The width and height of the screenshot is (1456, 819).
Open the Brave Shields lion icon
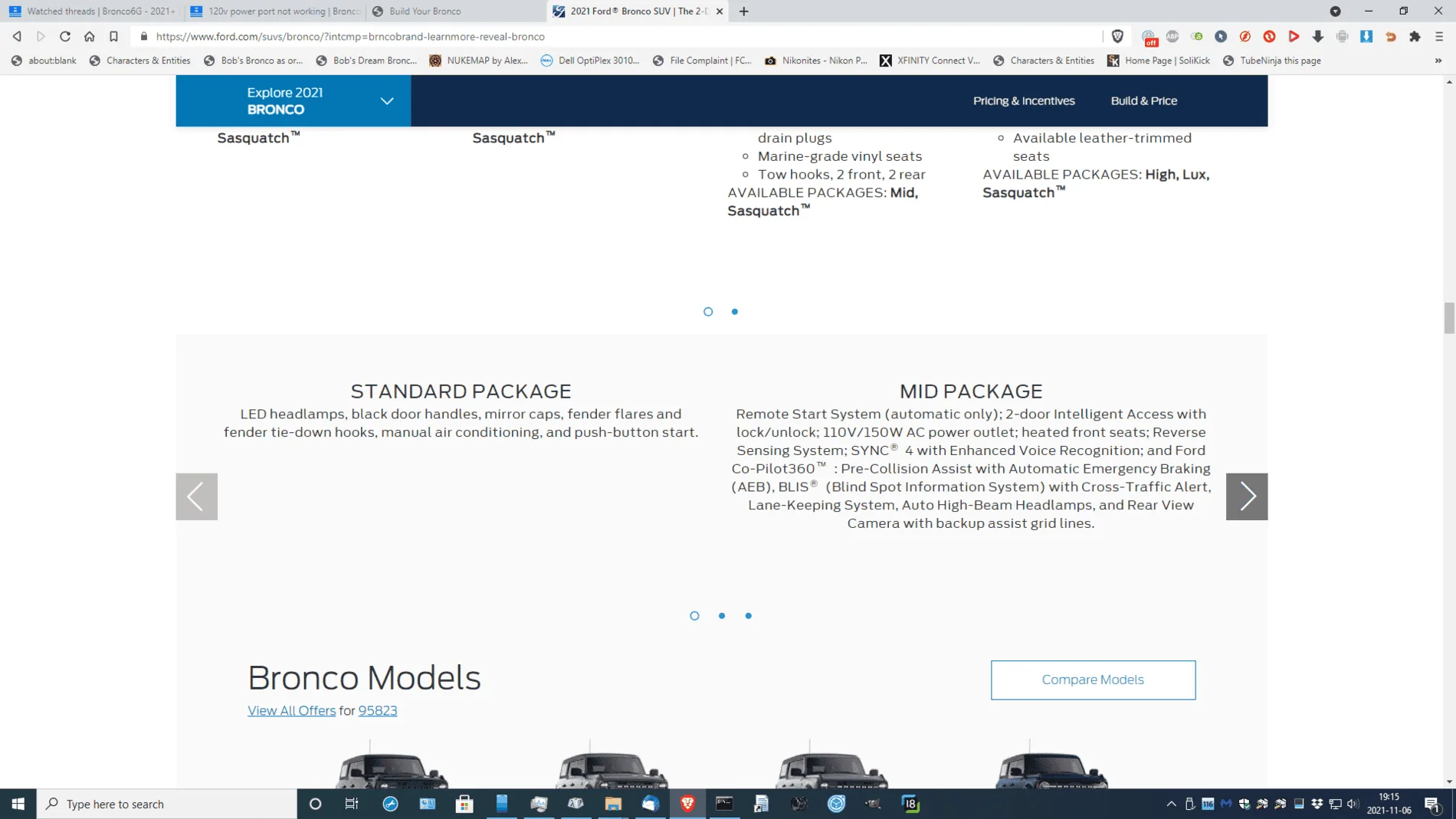point(1118,36)
